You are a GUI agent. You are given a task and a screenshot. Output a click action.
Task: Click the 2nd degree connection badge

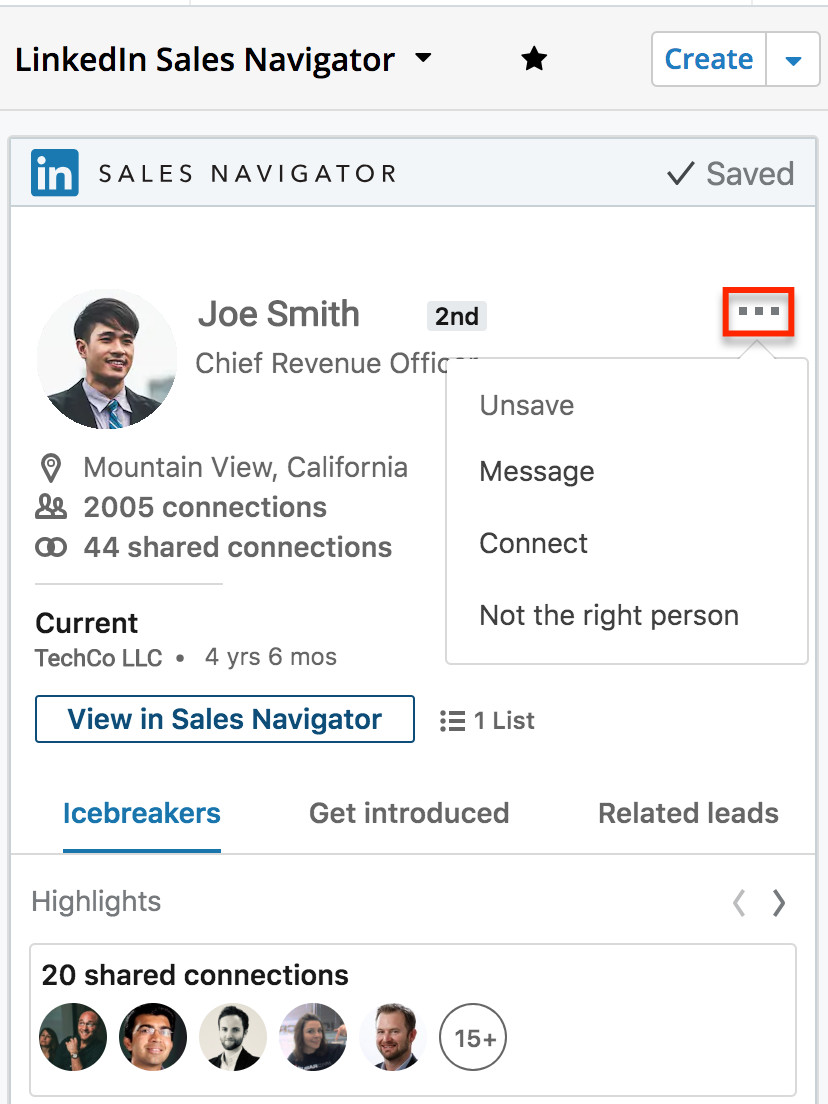(x=457, y=316)
